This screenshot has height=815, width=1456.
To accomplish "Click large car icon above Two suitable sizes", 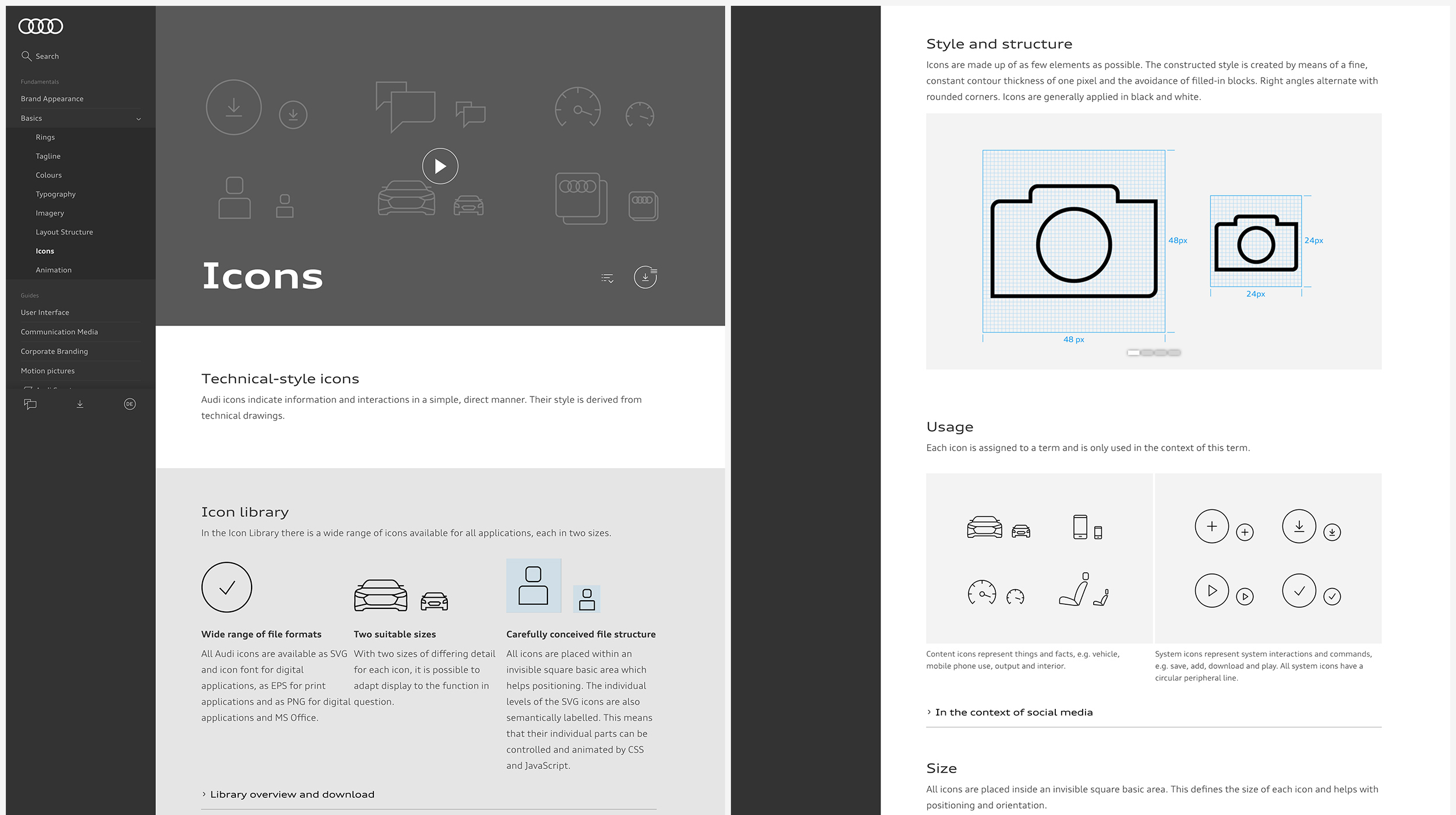I will click(381, 595).
